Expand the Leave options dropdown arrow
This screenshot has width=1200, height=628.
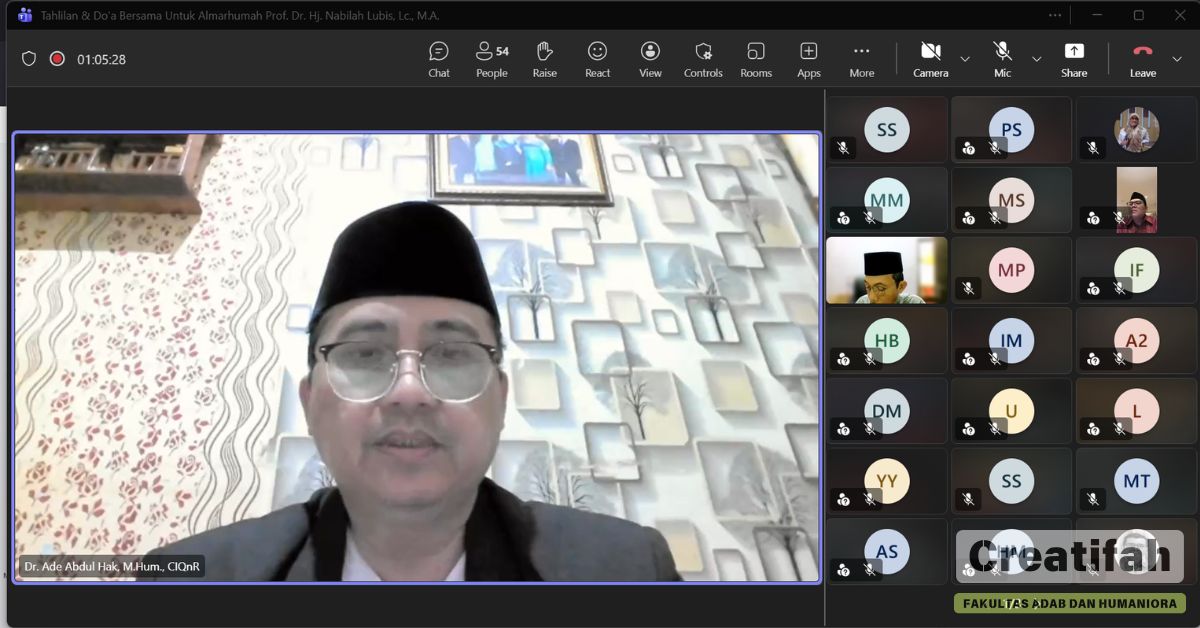point(1177,59)
